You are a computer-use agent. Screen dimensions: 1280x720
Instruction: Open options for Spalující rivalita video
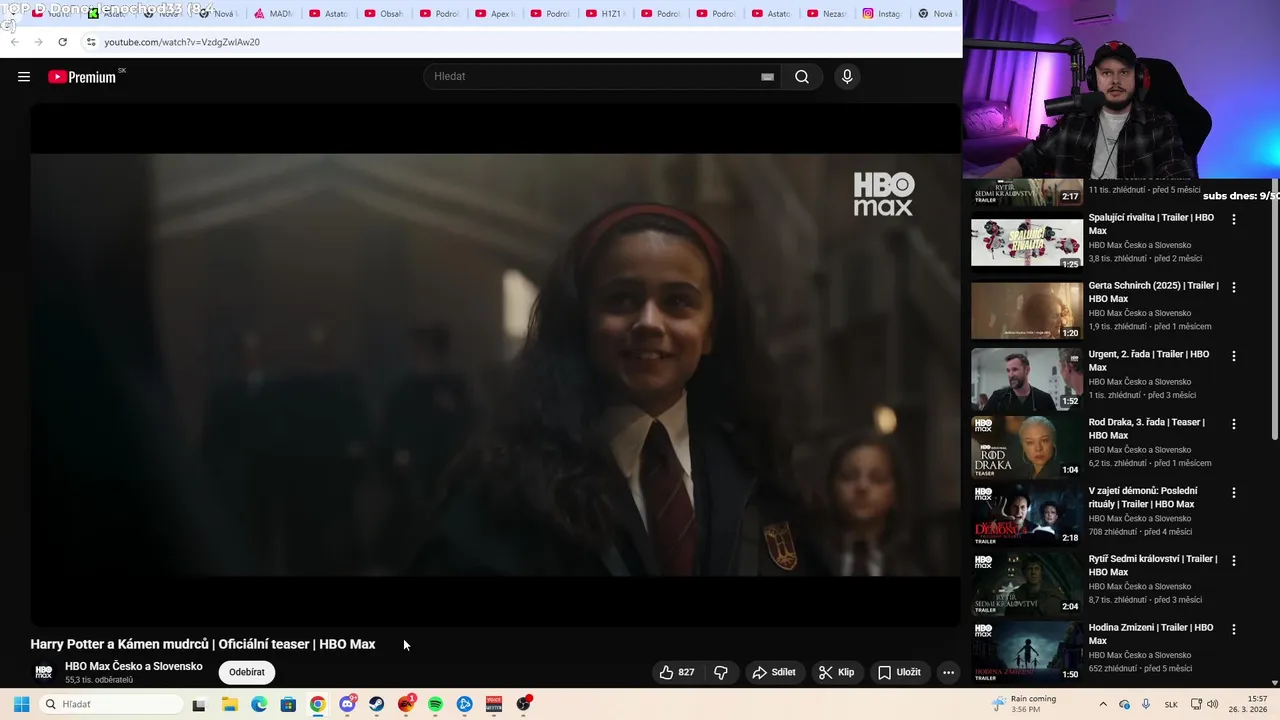(x=1233, y=219)
